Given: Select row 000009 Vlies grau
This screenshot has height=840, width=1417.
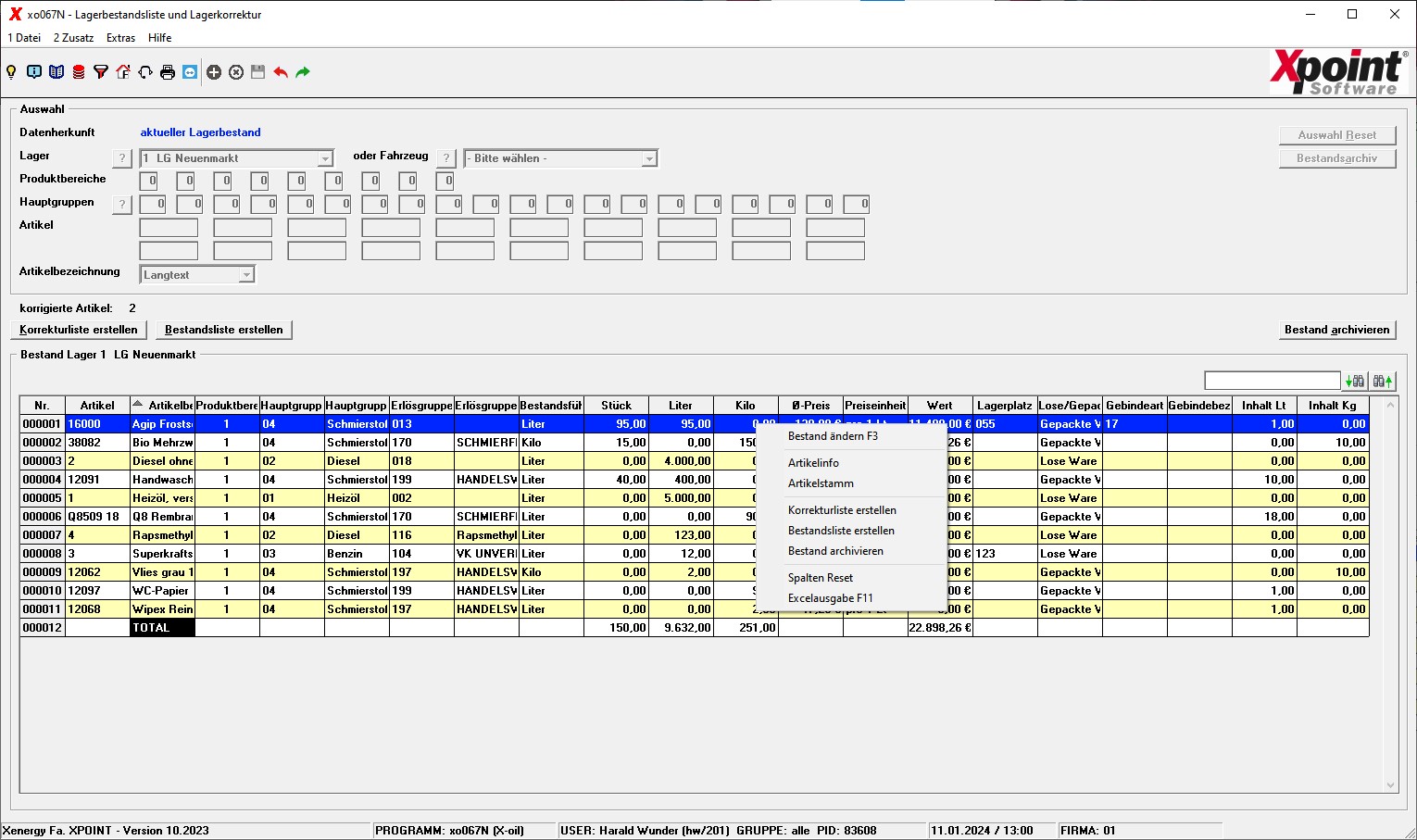Looking at the screenshot, I should pos(694,572).
